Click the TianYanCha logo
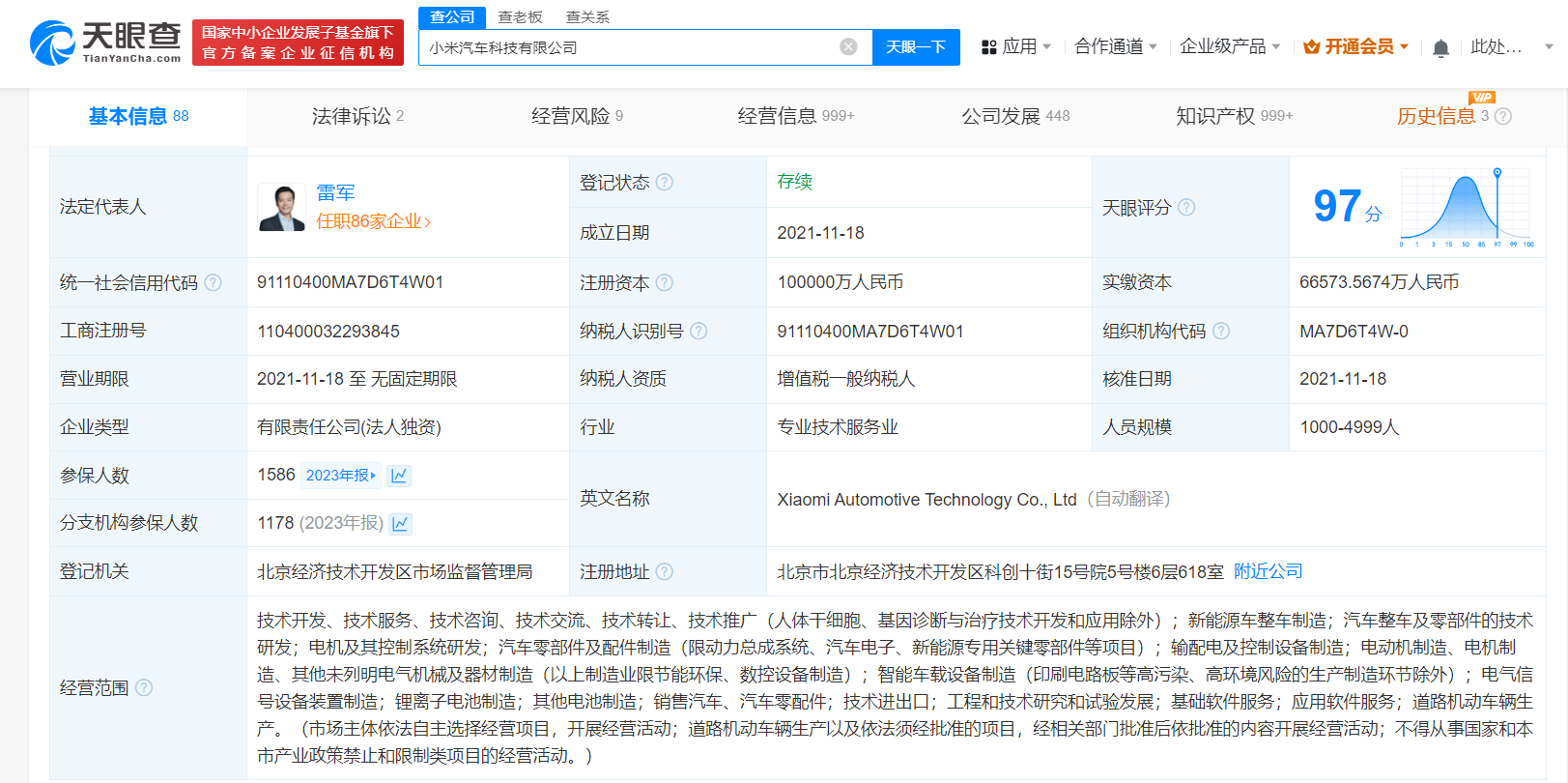This screenshot has width=1568, height=783. pyautogui.click(x=105, y=43)
